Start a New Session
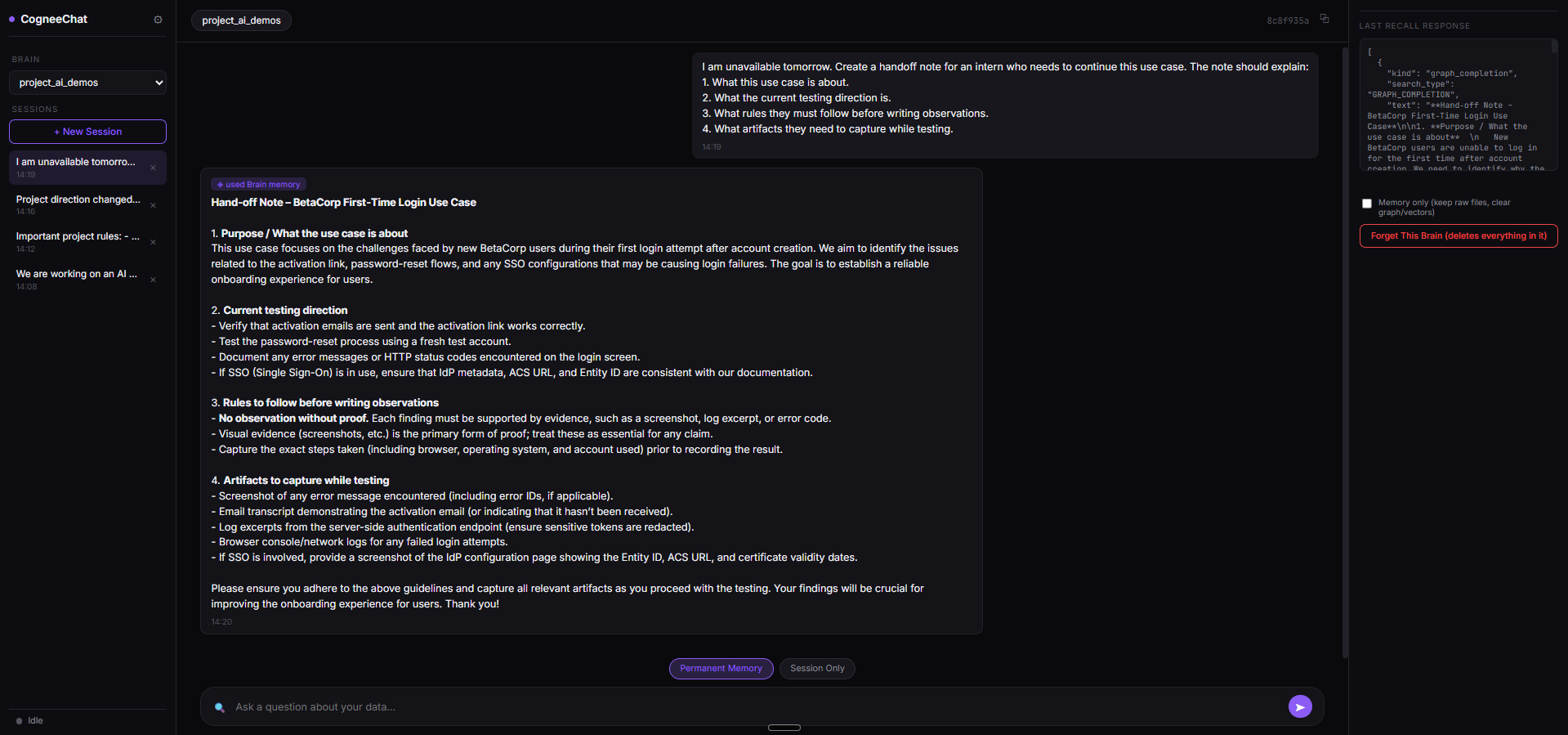1568x735 pixels. point(87,132)
